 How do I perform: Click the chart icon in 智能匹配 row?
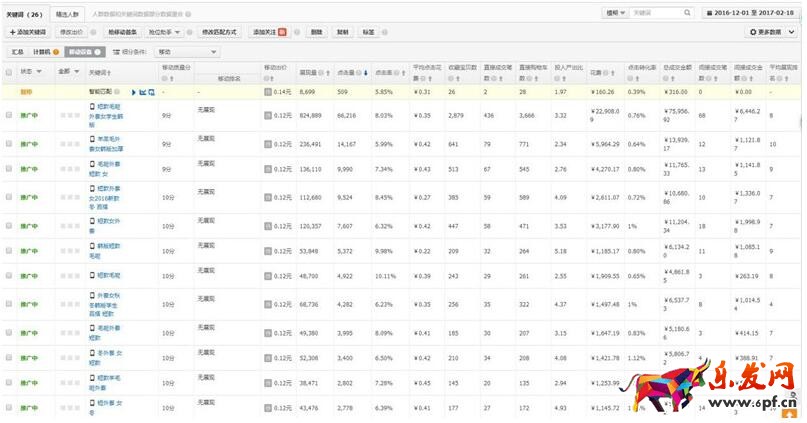[143, 92]
